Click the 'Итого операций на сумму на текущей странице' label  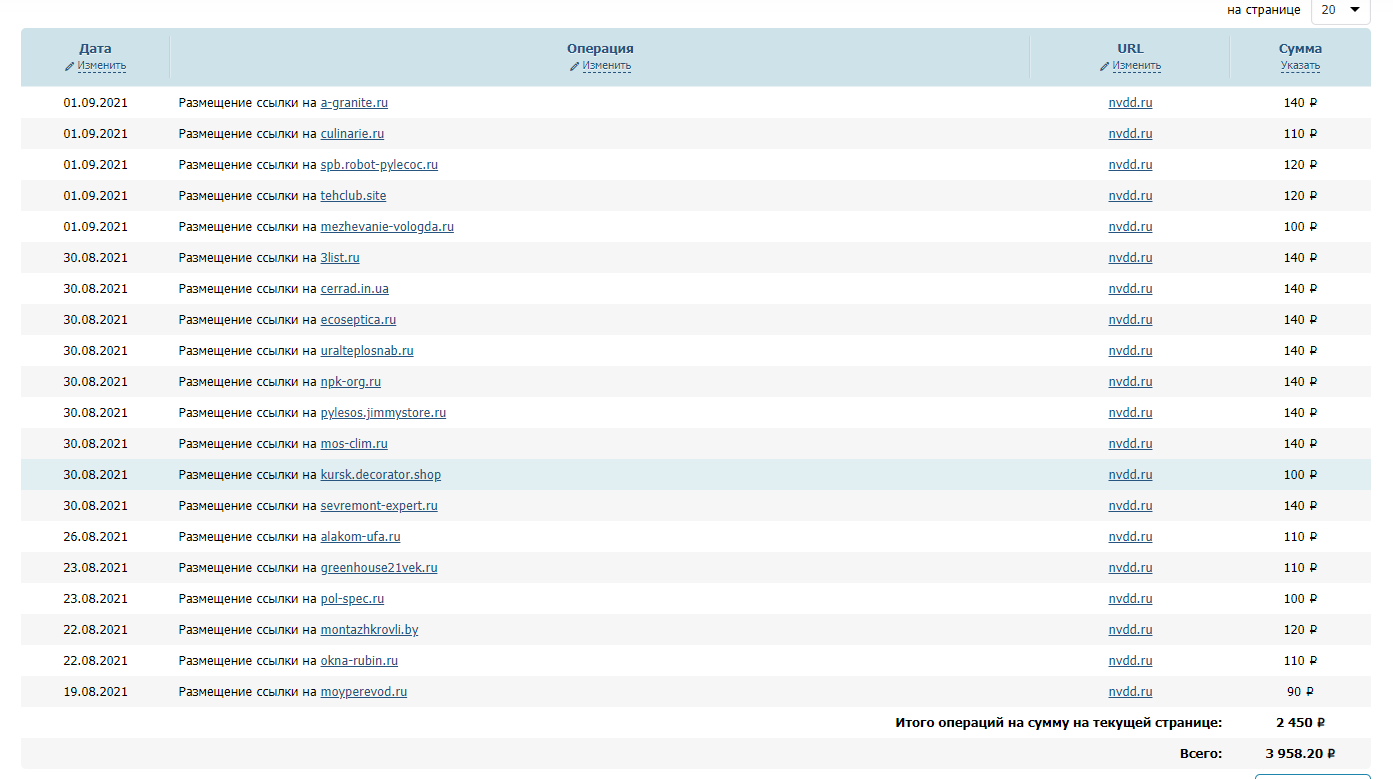click(1058, 723)
